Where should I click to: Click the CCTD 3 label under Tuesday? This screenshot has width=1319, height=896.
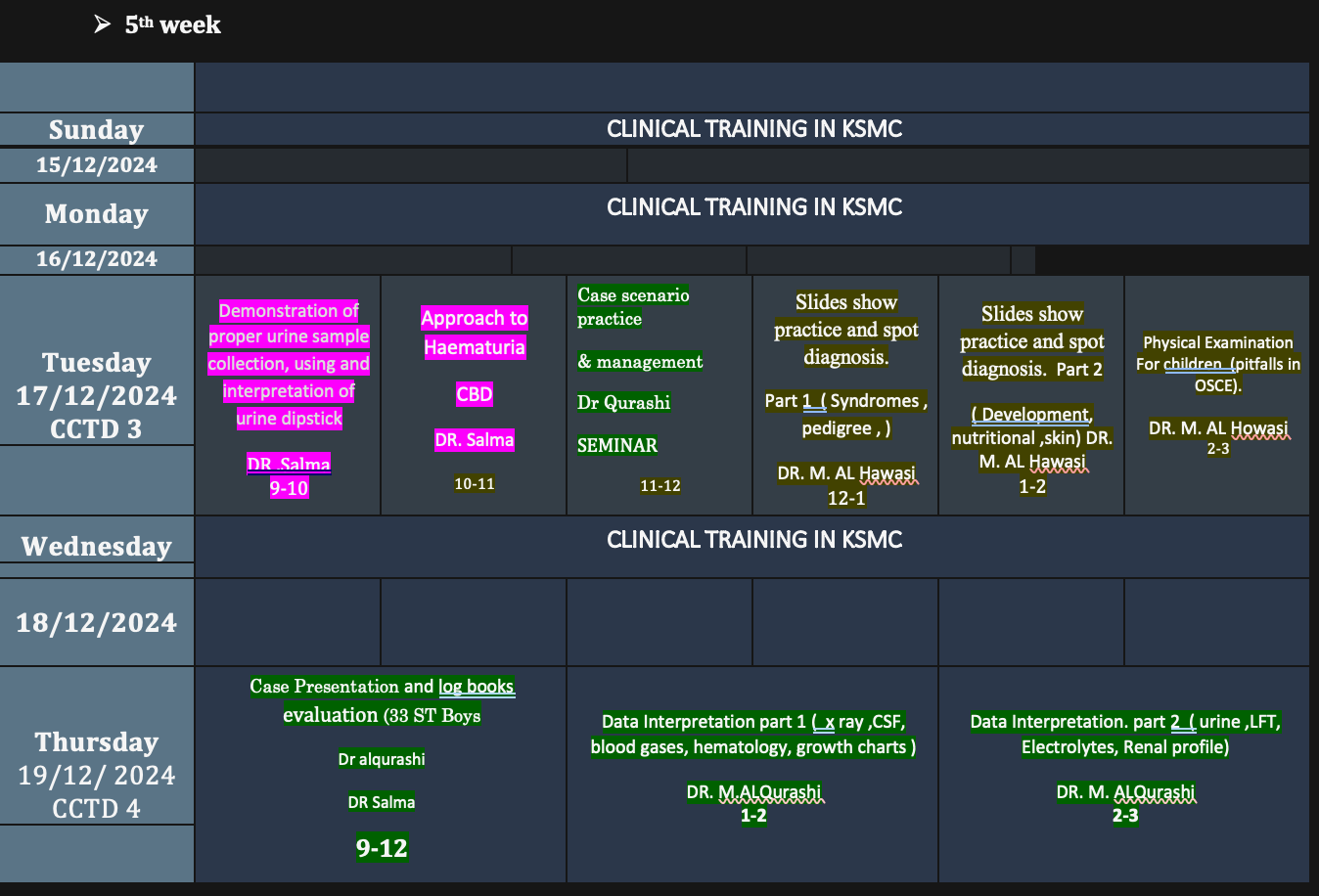[96, 429]
